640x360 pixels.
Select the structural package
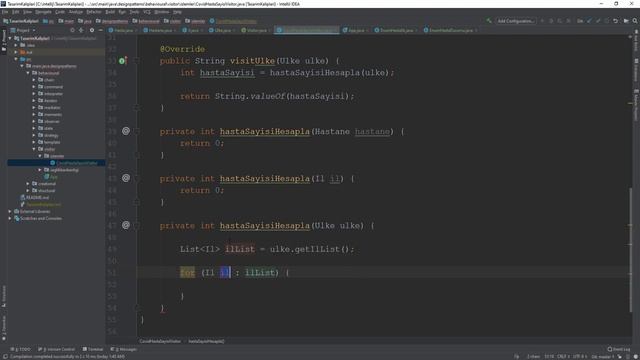click(47, 191)
